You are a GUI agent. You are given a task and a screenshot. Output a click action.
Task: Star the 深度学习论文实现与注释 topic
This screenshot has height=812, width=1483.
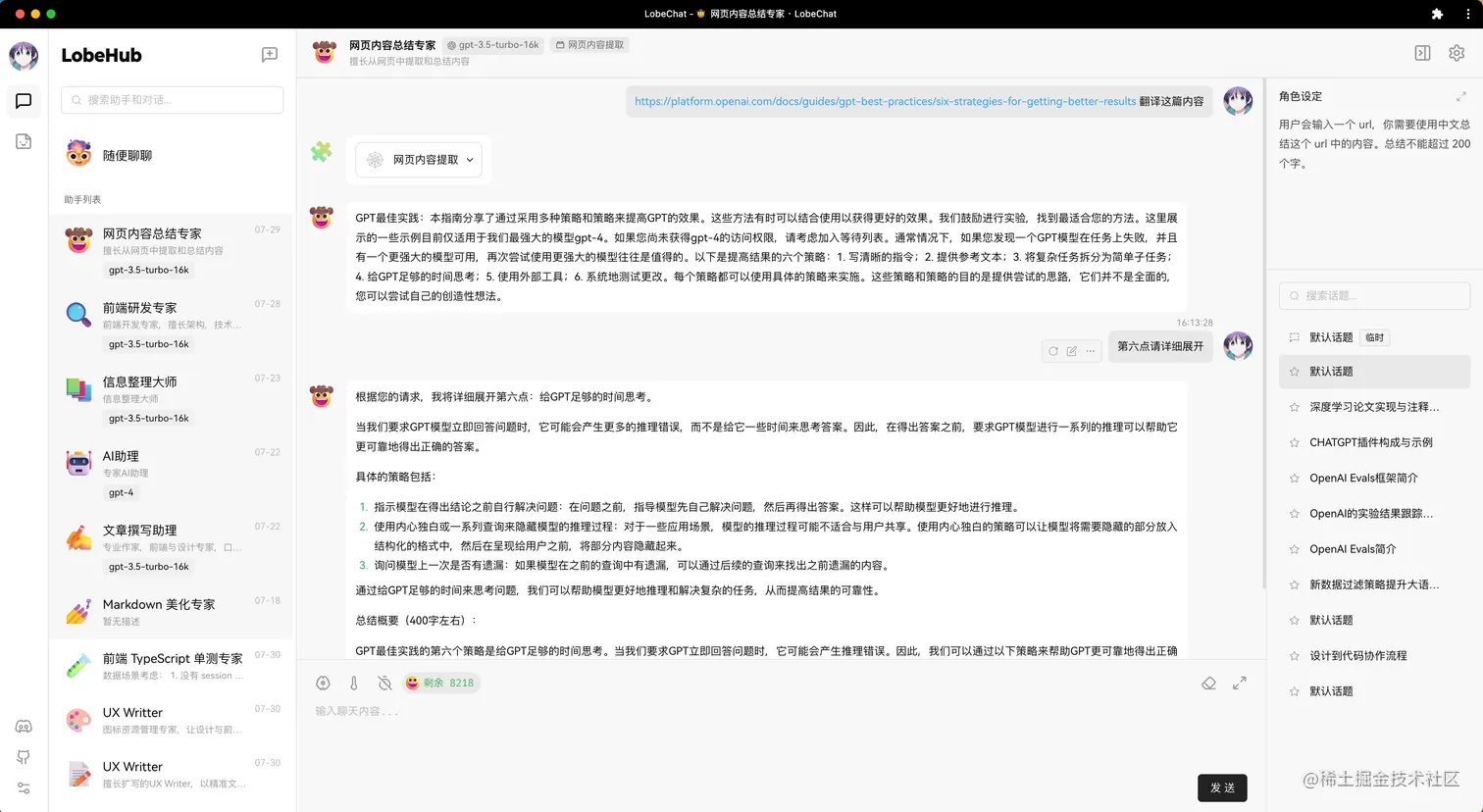click(1294, 407)
